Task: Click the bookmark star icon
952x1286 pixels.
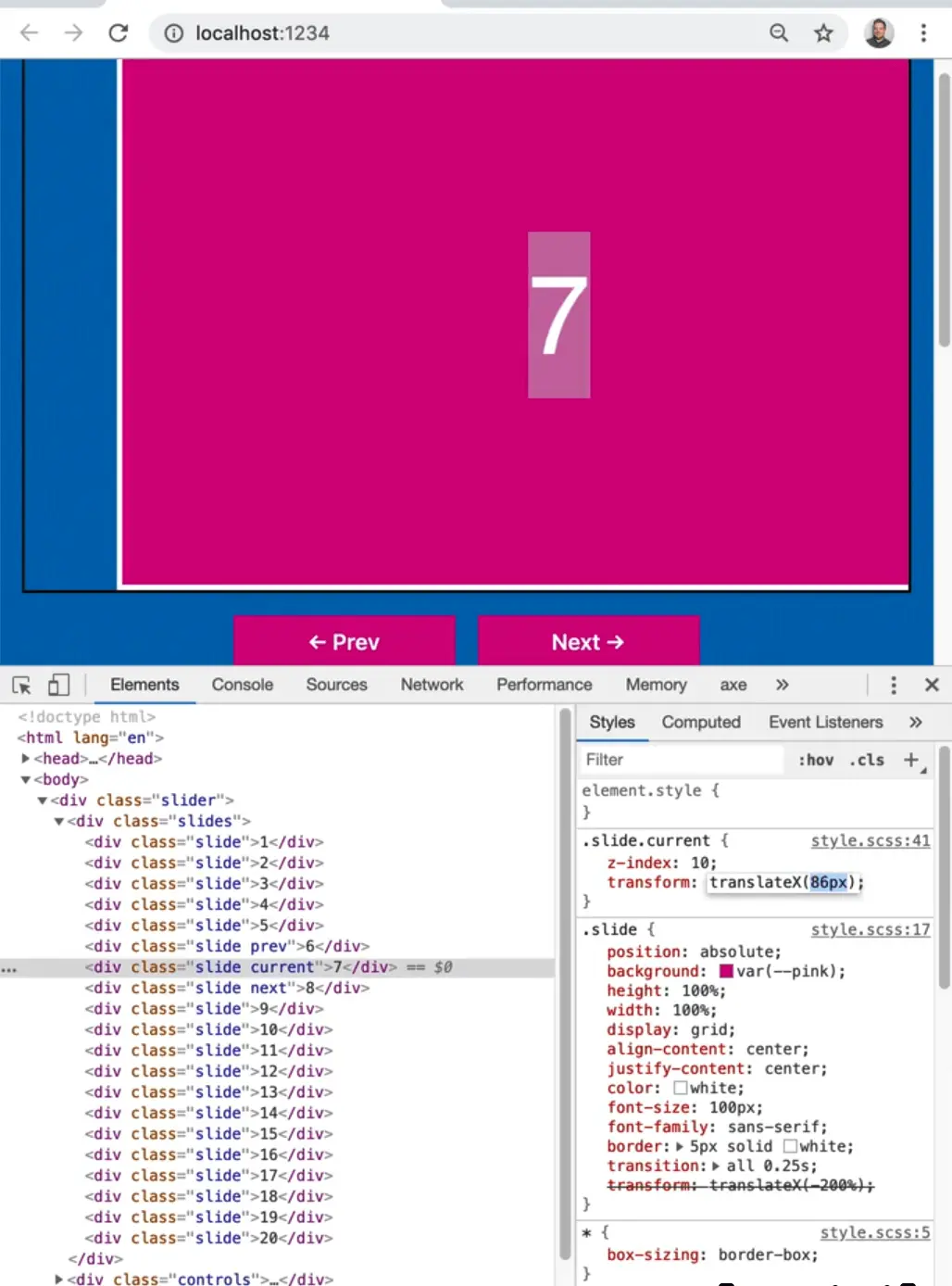Action: [x=822, y=33]
